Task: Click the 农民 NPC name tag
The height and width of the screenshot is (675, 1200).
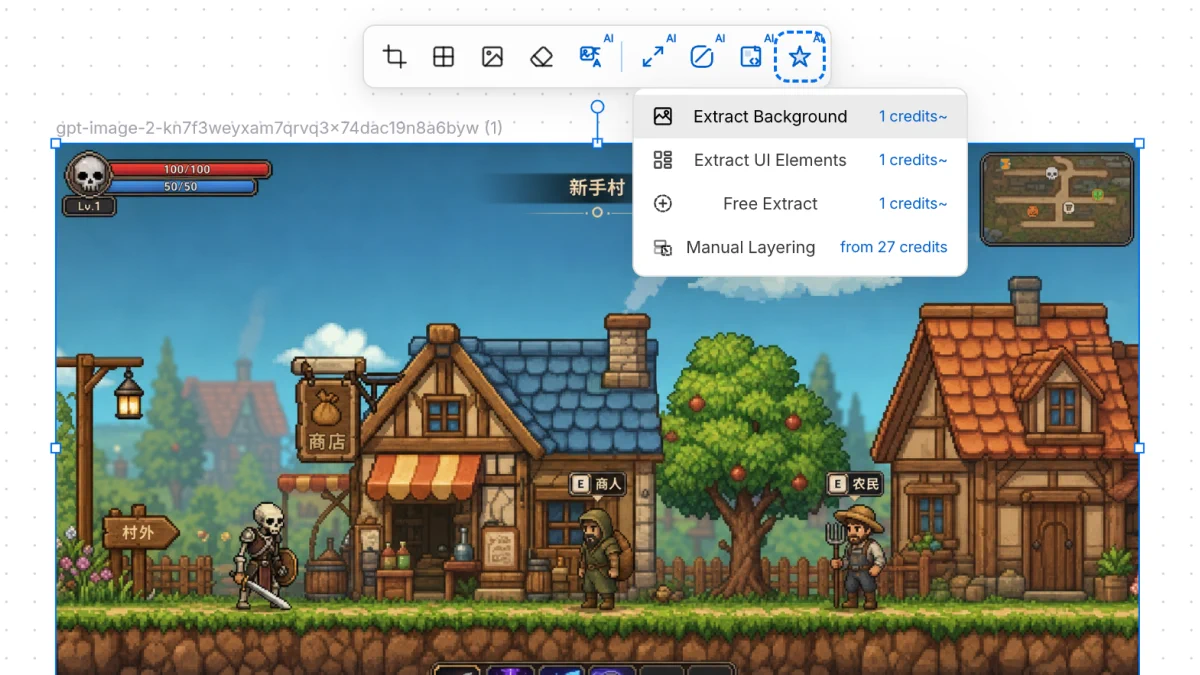Action: 854,485
